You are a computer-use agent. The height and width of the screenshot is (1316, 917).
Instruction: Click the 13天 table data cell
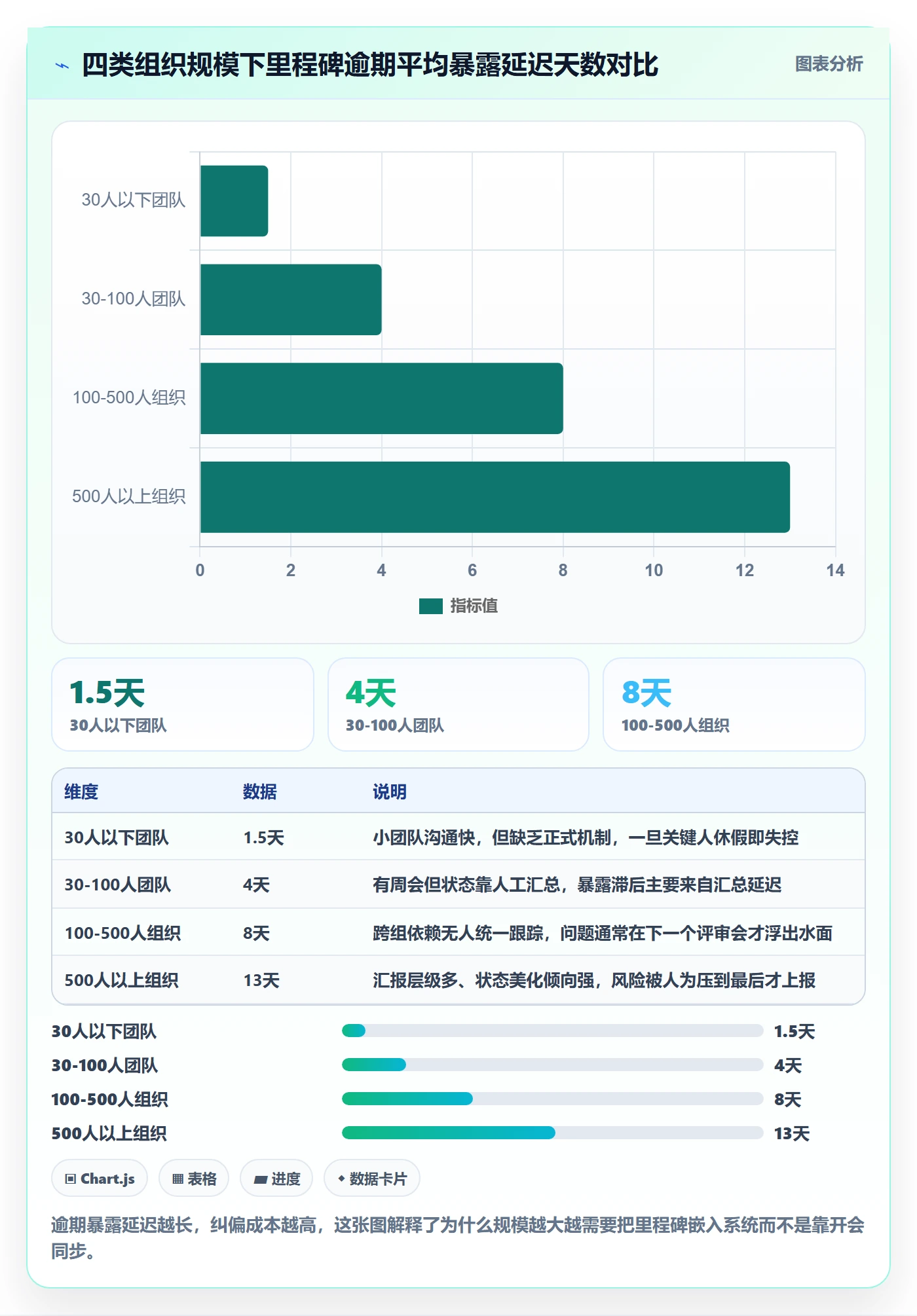(x=261, y=980)
